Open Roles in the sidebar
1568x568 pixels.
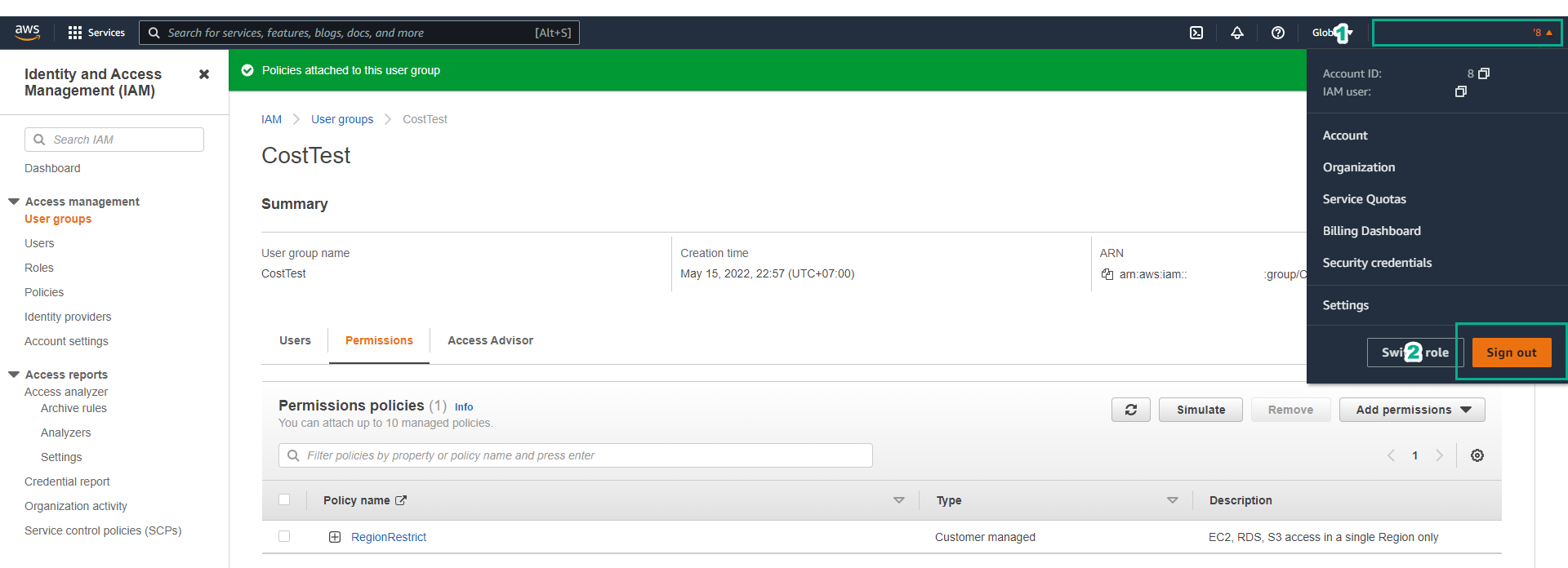[39, 268]
